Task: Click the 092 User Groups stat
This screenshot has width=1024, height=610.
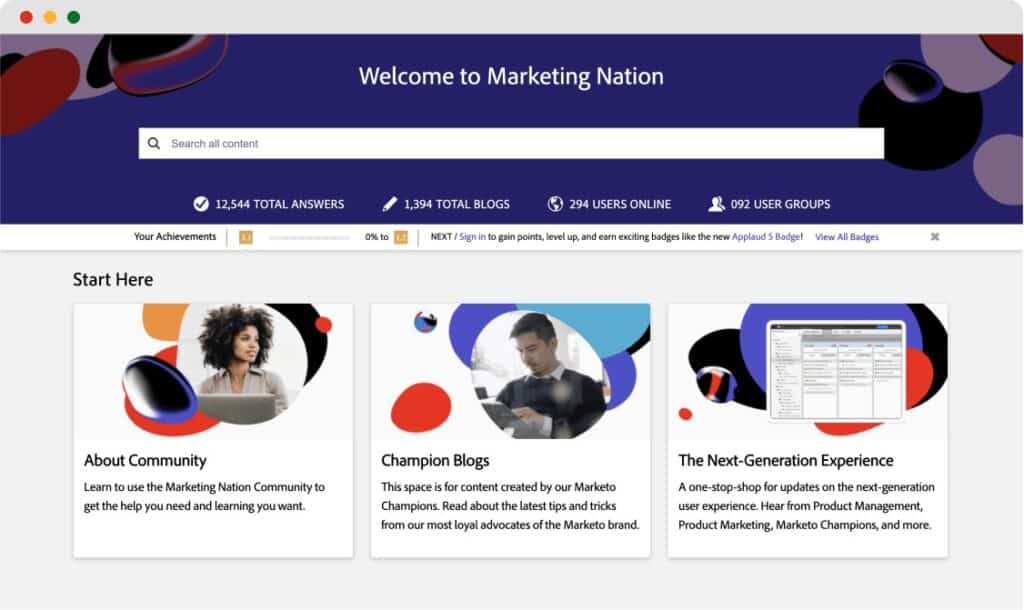Action: point(769,204)
